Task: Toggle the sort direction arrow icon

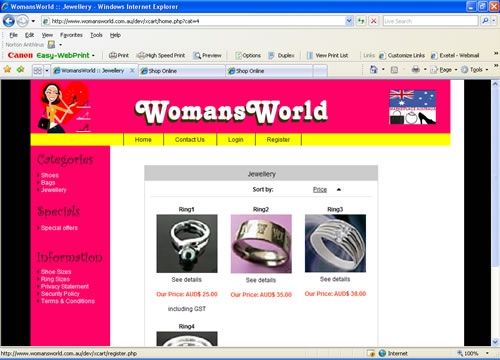Action: point(339,190)
